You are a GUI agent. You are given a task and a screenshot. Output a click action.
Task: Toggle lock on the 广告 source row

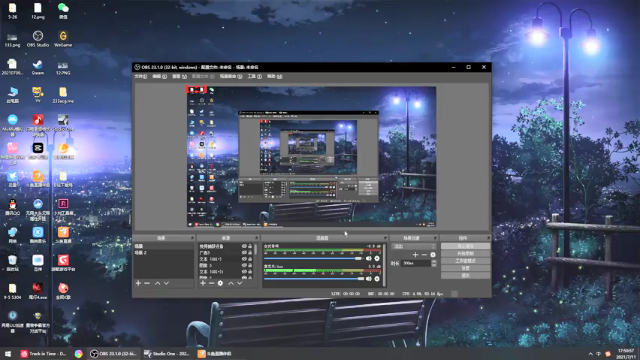250,253
